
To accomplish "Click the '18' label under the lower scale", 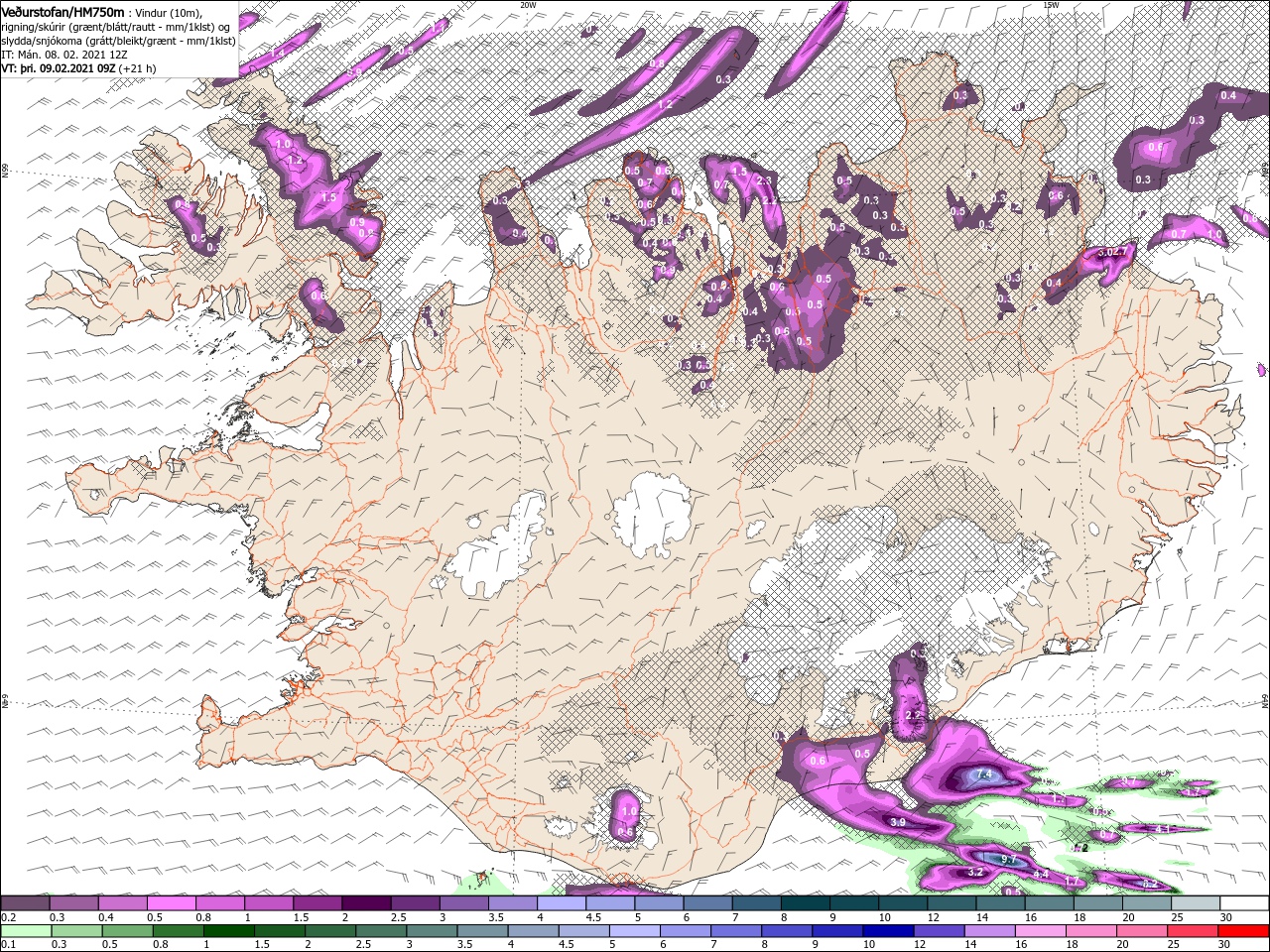I will 1073,945.
